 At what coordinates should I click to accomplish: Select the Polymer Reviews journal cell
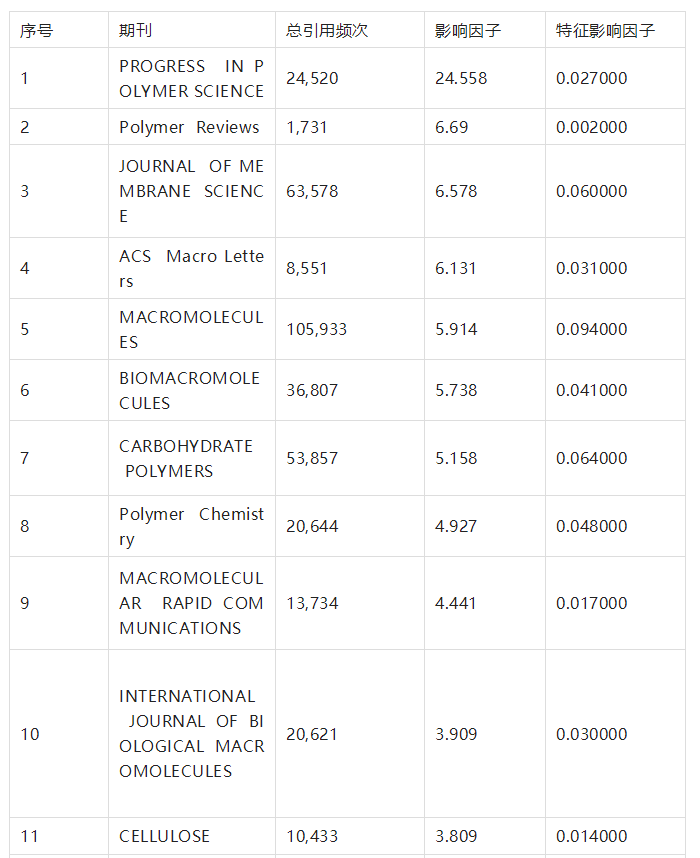(192, 127)
